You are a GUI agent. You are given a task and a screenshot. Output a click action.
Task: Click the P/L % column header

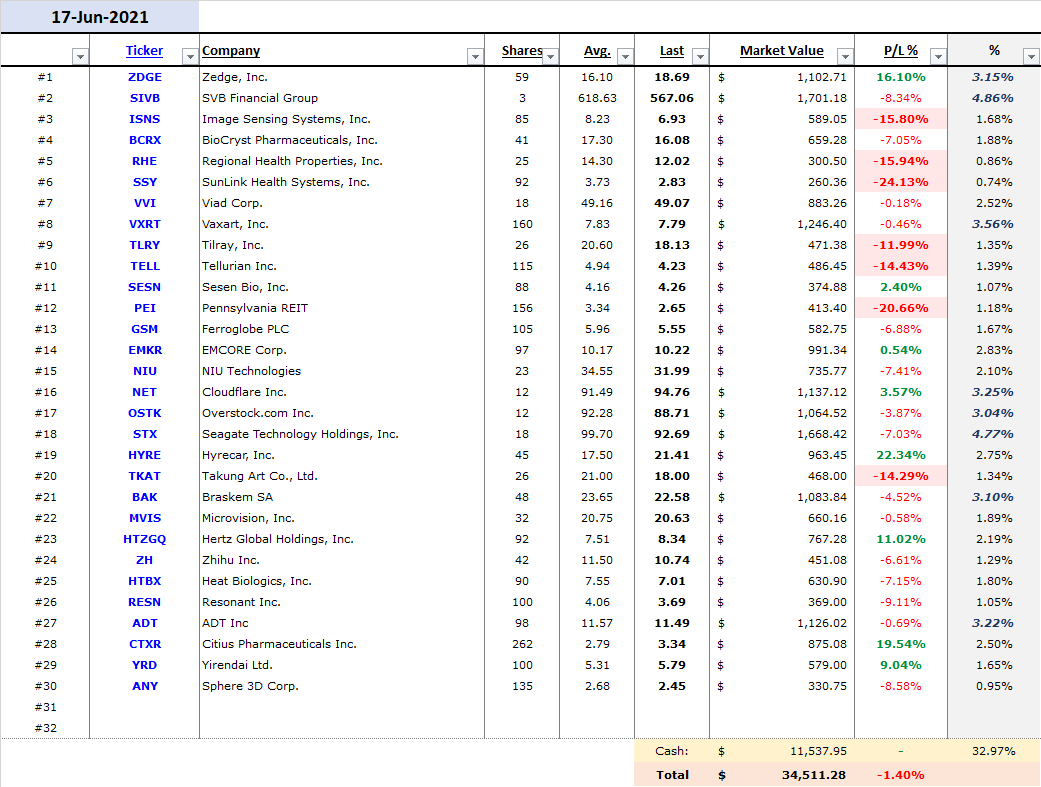coord(901,50)
